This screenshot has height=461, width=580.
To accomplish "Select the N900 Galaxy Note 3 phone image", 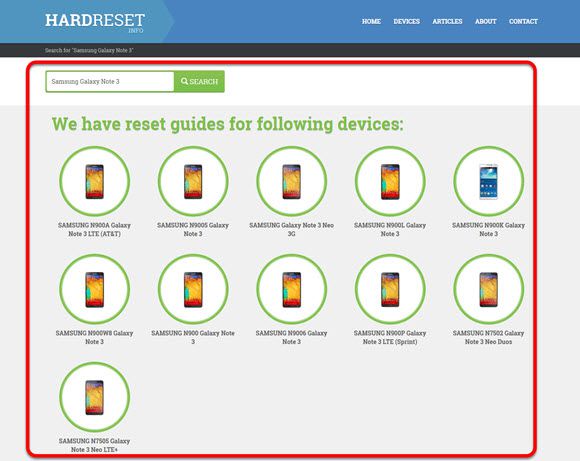I will 193,289.
